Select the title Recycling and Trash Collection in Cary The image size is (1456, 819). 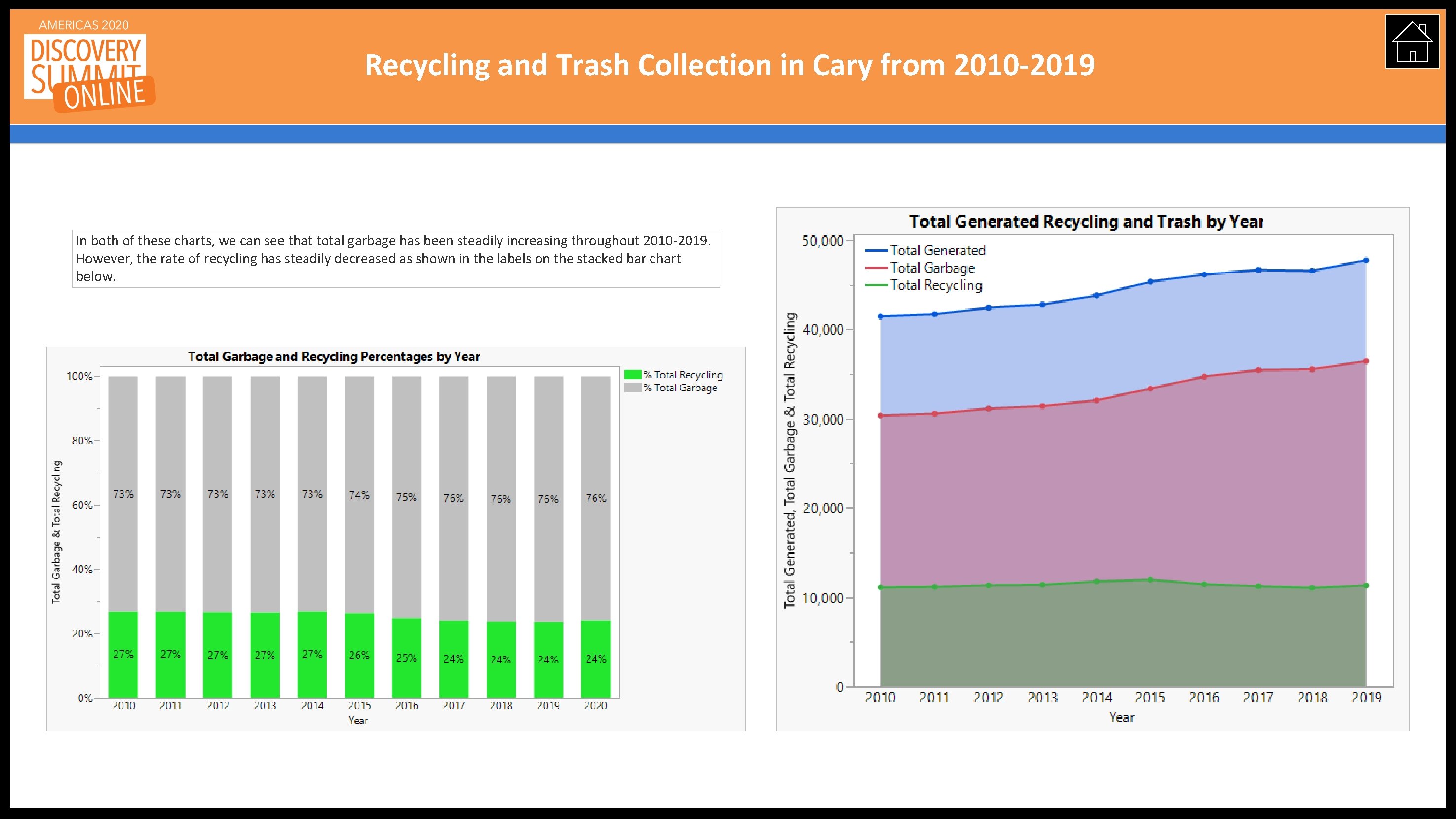729,65
